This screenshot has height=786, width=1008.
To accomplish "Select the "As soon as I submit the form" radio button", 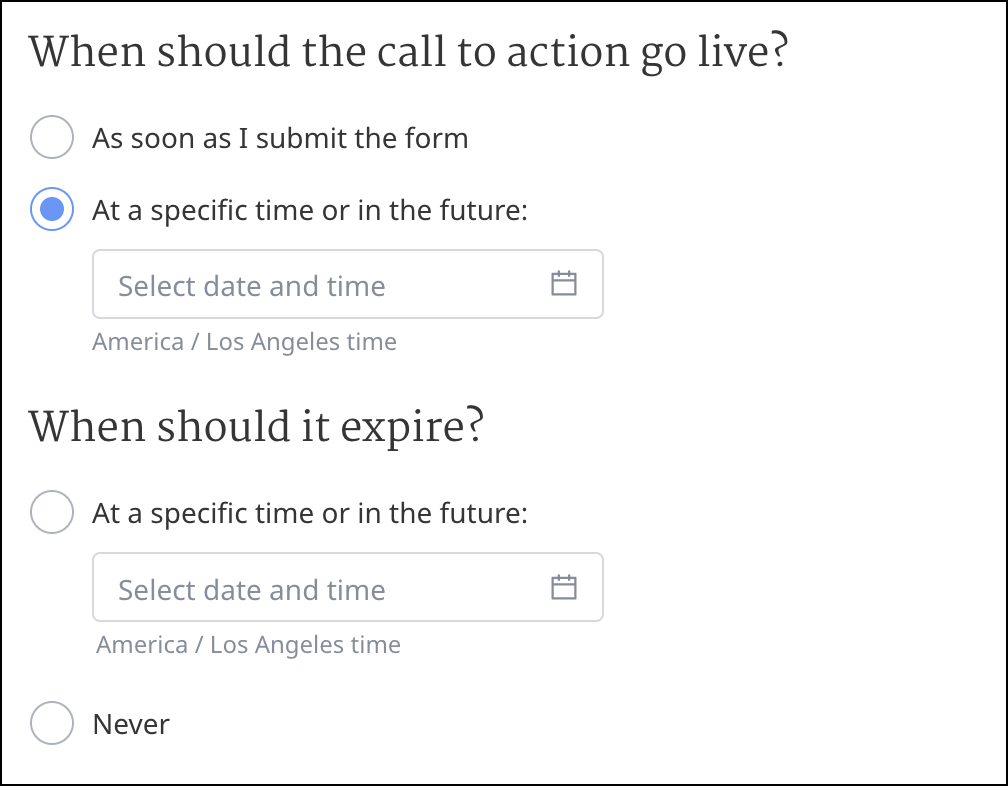I will pos(52,137).
